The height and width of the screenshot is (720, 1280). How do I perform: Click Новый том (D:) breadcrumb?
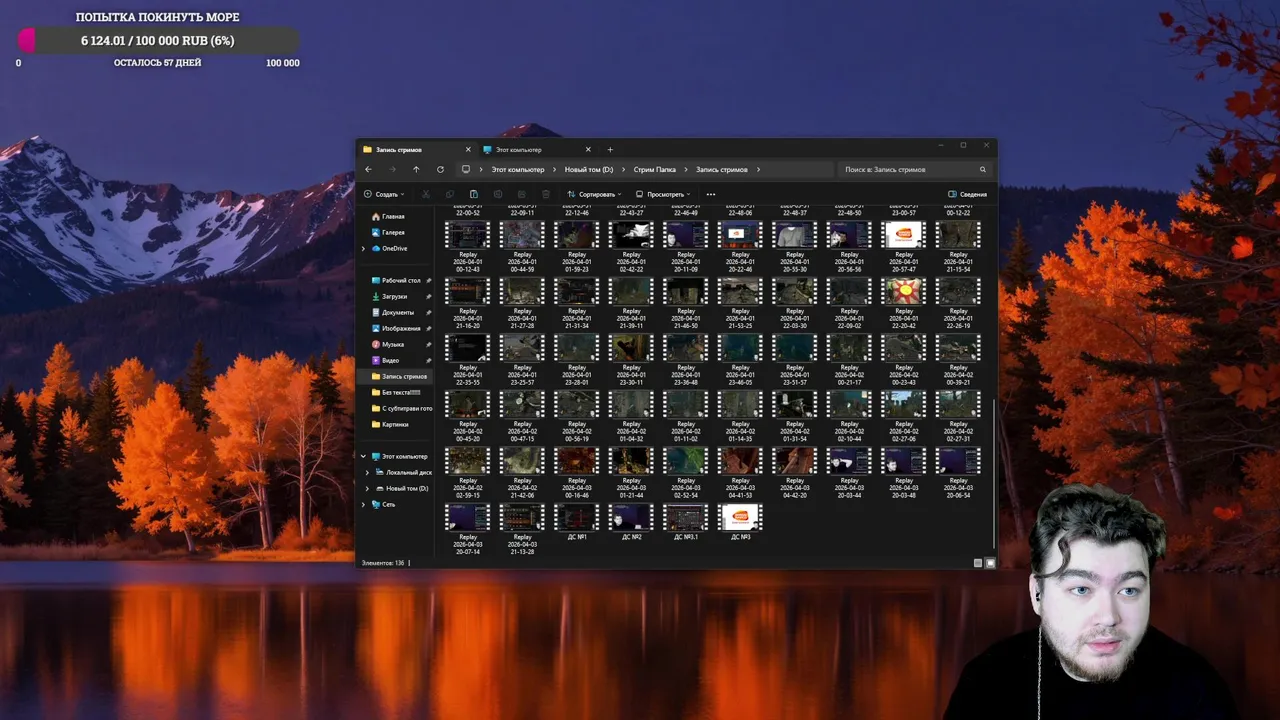click(x=589, y=169)
